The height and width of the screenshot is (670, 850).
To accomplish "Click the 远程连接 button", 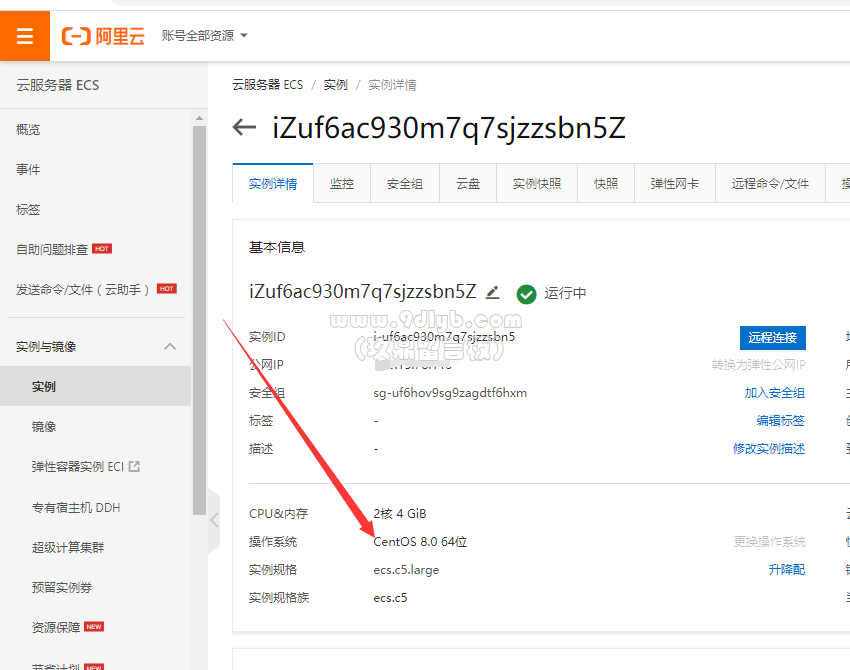I will click(x=772, y=338).
